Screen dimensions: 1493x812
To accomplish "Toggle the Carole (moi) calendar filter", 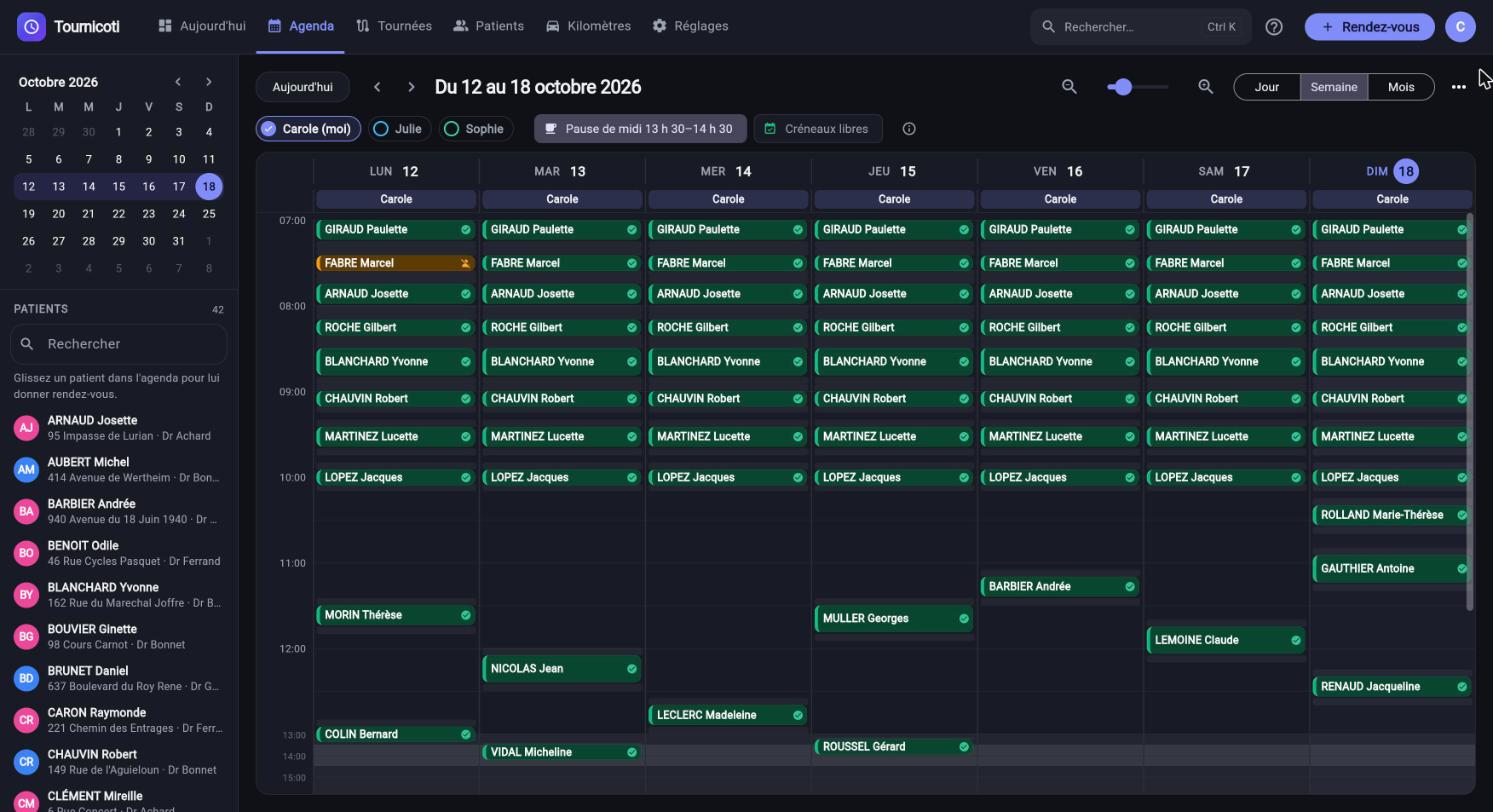I will coord(308,129).
